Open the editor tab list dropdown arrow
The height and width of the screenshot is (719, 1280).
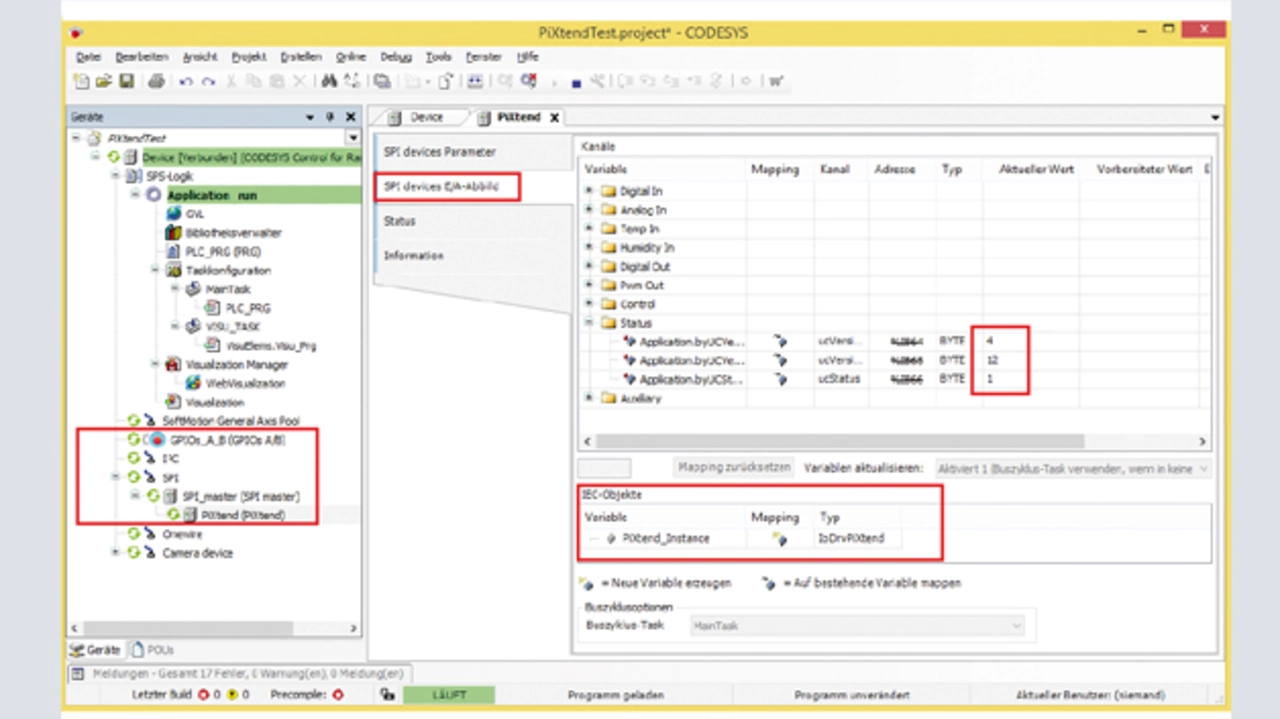pyautogui.click(x=1215, y=118)
